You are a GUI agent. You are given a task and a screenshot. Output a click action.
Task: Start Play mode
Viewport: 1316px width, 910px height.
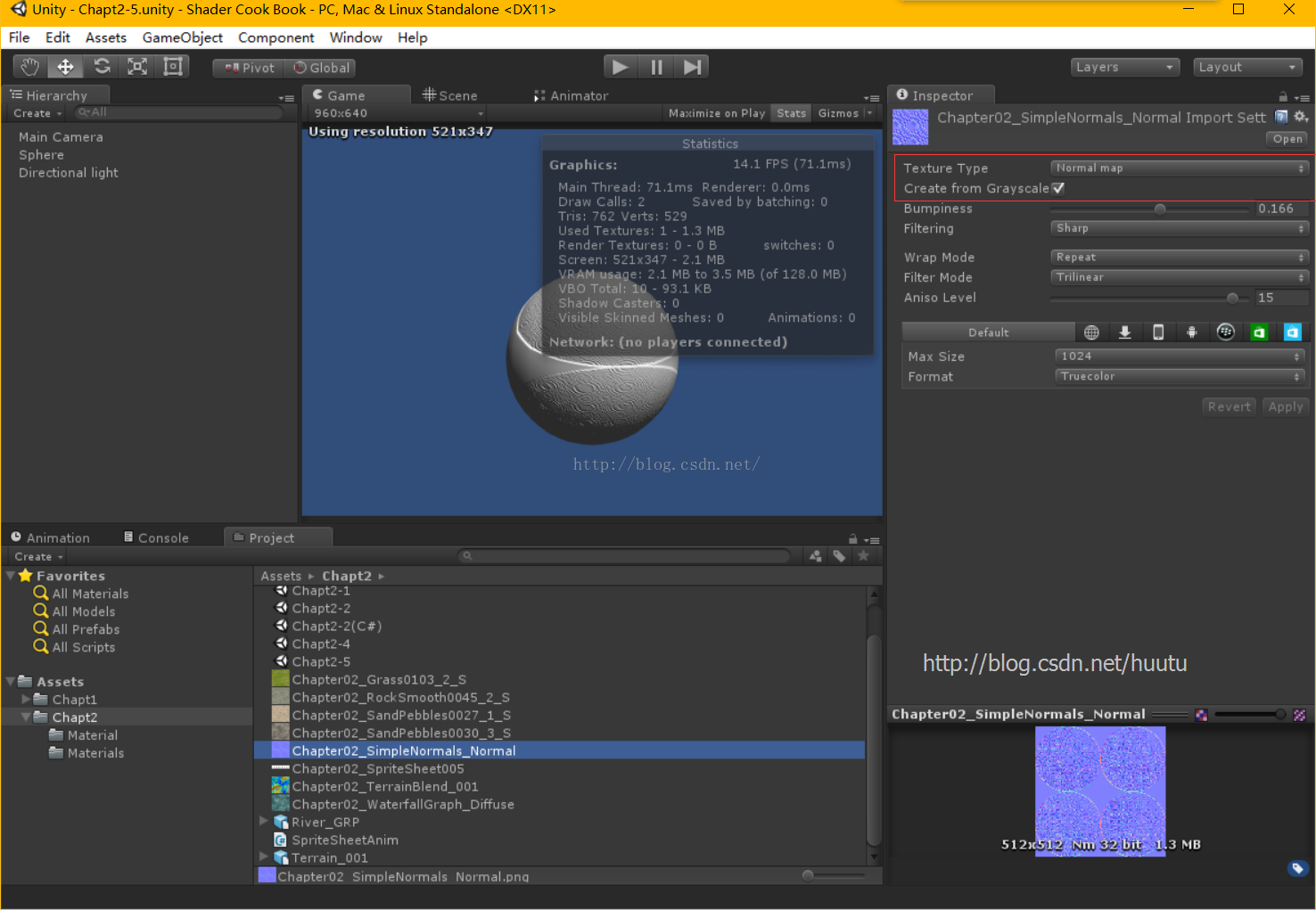click(621, 67)
